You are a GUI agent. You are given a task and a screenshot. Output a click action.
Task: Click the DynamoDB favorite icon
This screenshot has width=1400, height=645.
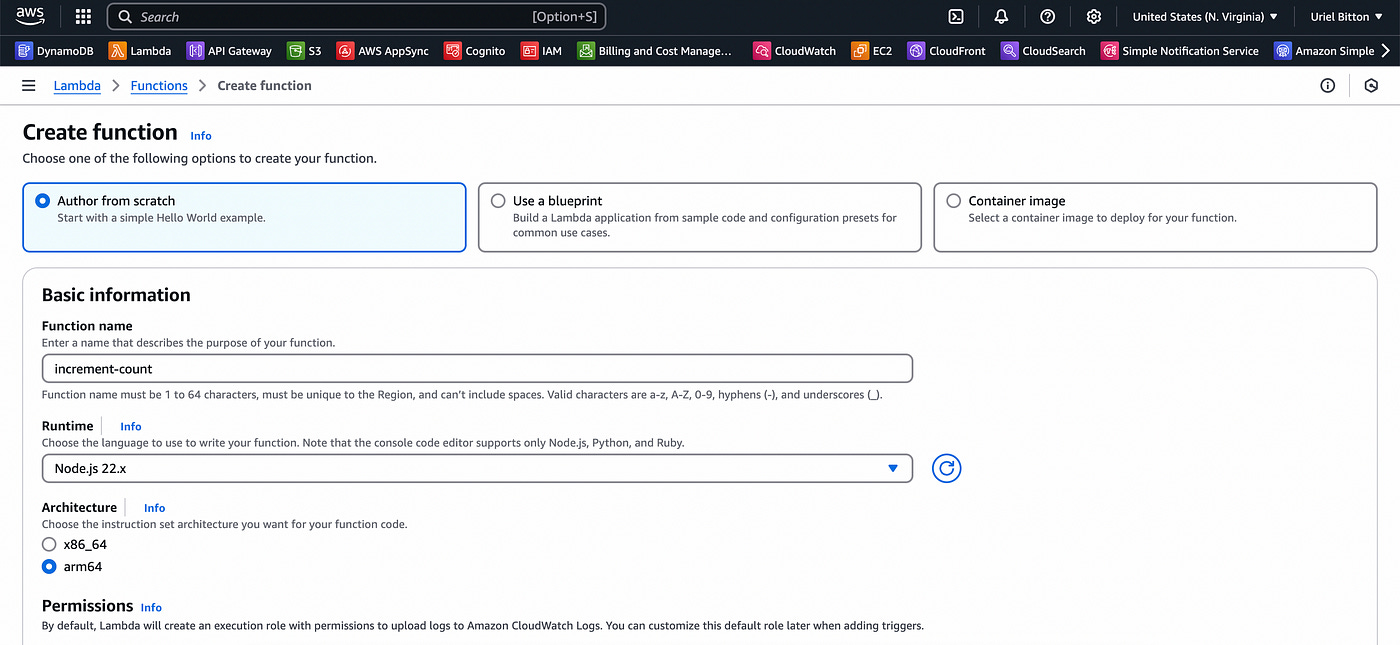click(24, 51)
